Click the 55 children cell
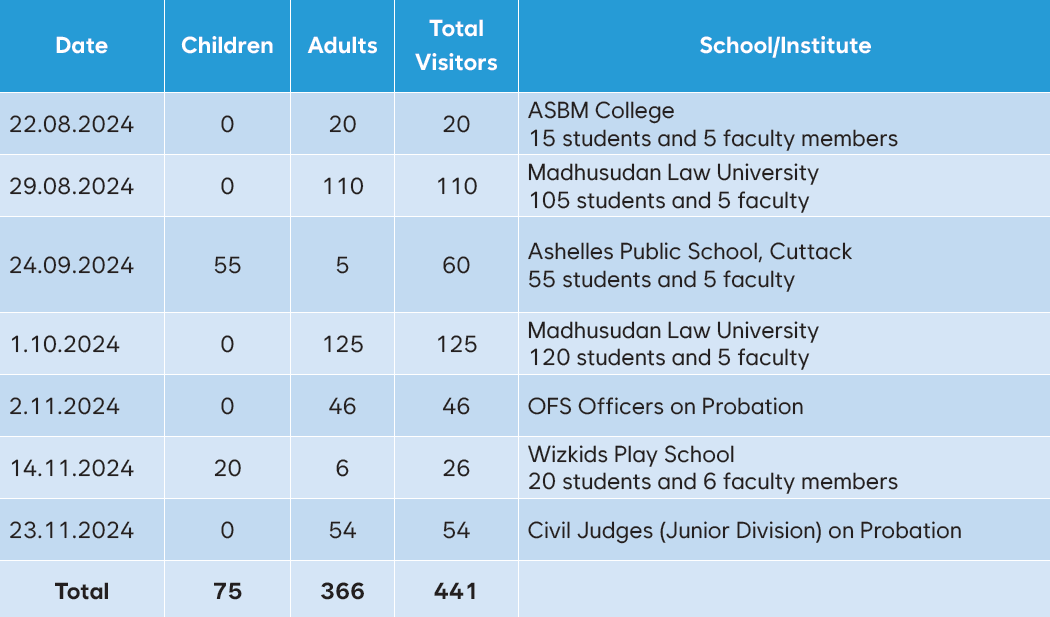The width and height of the screenshot is (1050, 617). (x=227, y=265)
